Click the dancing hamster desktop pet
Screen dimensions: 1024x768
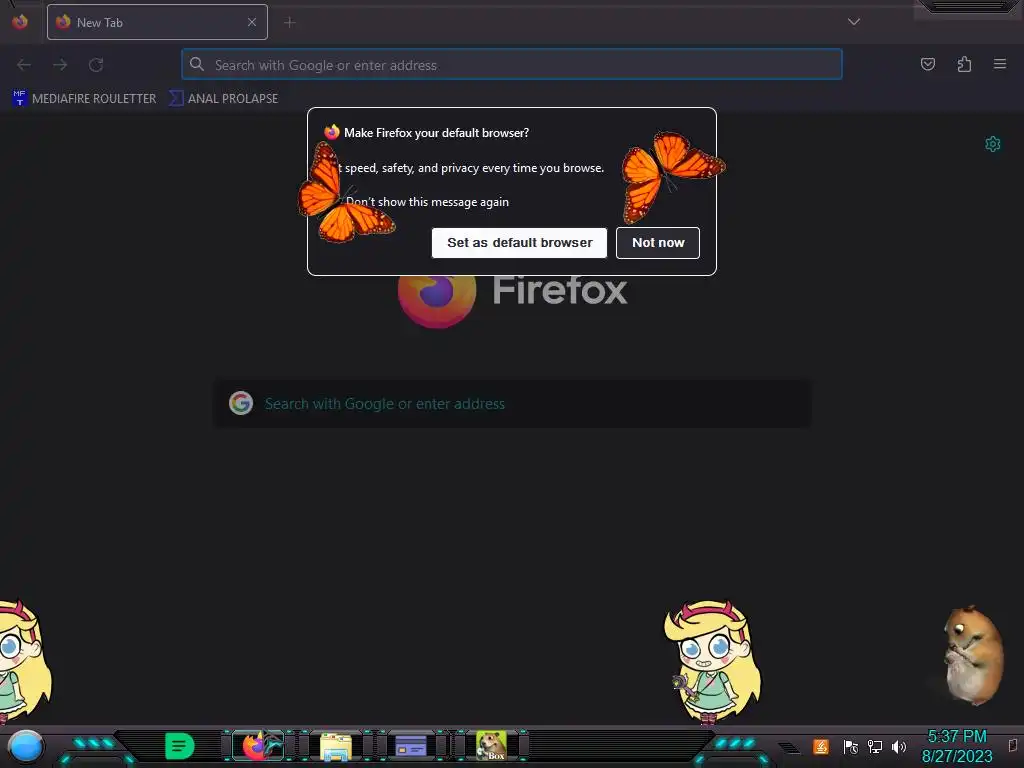972,655
